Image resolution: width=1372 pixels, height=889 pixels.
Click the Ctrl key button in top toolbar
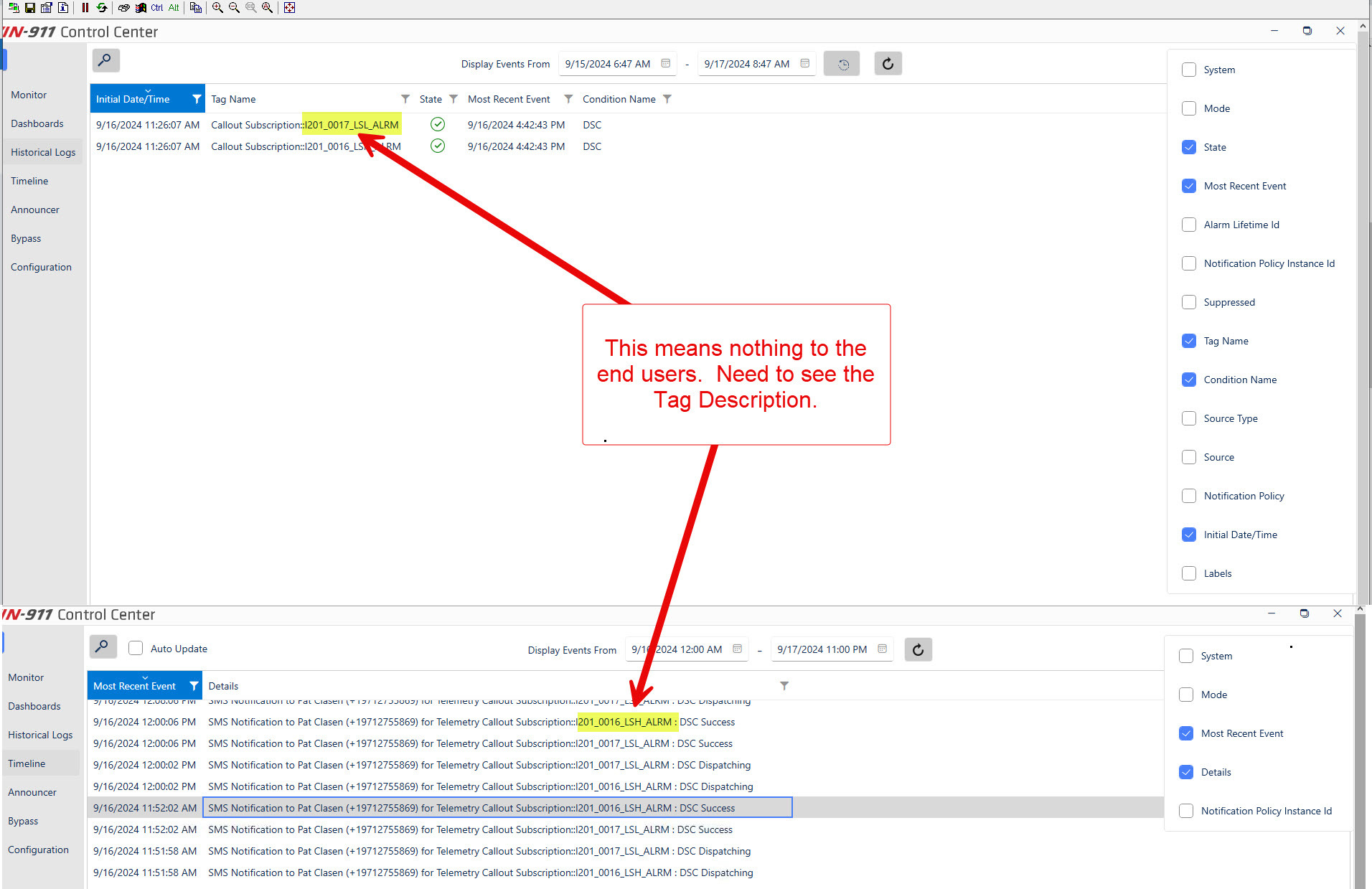(x=156, y=8)
